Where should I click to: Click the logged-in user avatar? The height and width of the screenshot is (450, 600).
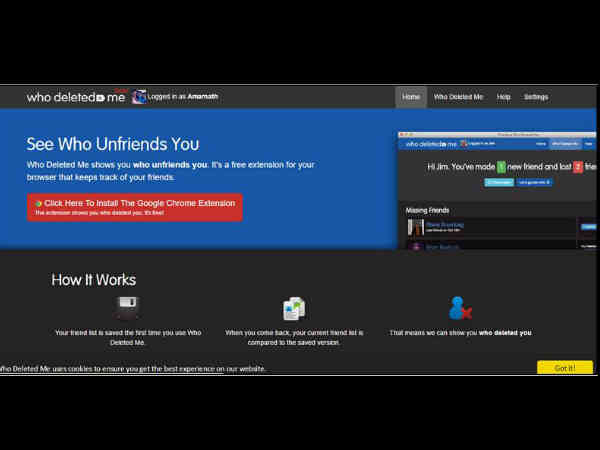pos(139,97)
